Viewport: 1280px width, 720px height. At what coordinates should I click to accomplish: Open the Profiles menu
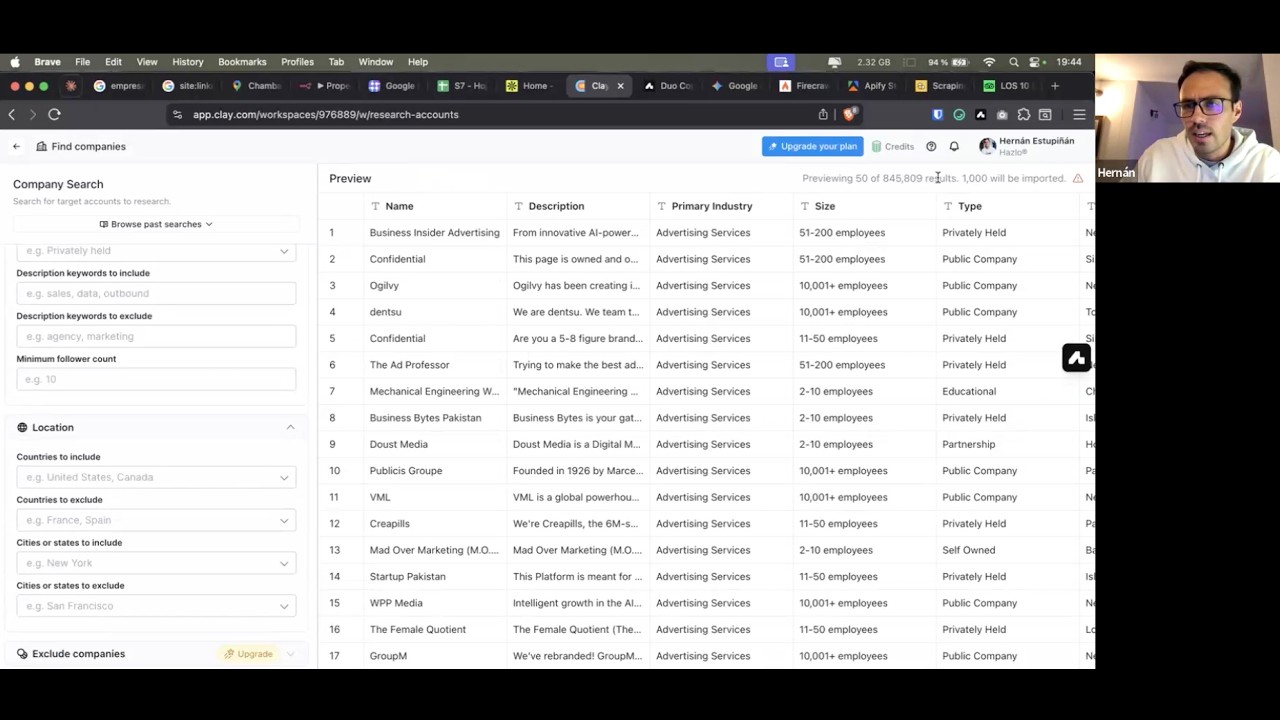click(x=297, y=62)
